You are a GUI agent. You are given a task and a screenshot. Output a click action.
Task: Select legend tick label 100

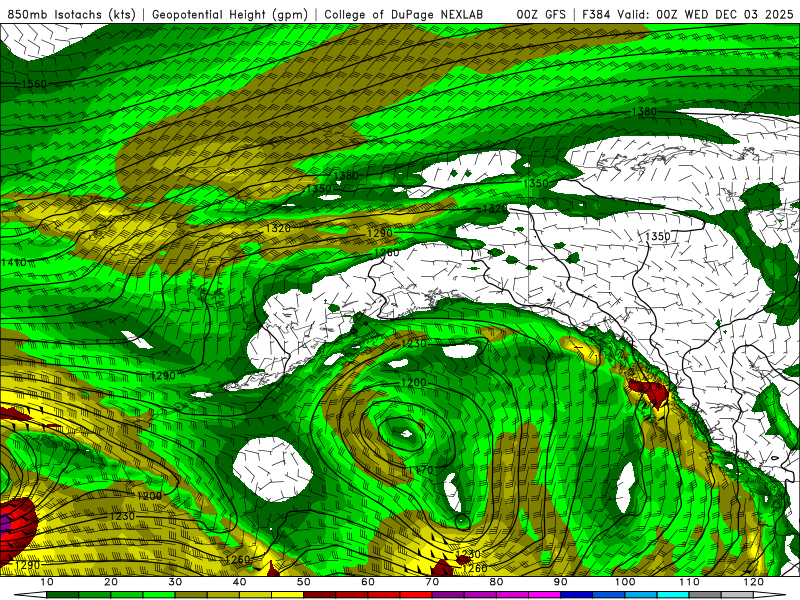coord(625,582)
